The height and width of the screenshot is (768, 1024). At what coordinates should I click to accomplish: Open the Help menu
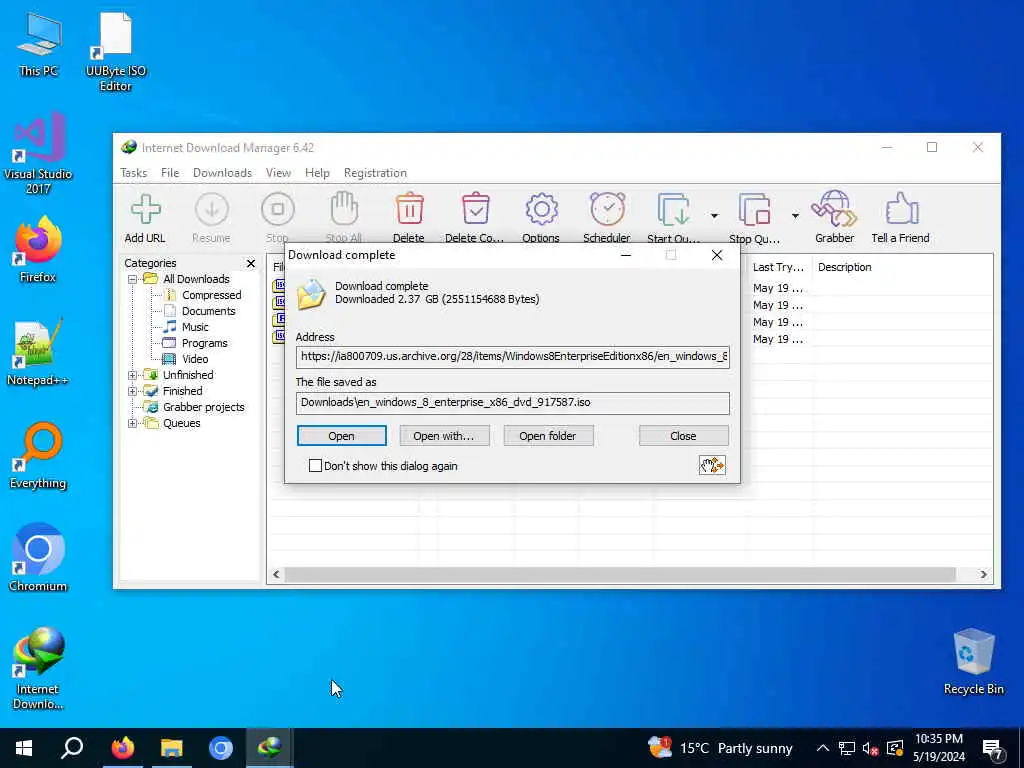coord(317,173)
